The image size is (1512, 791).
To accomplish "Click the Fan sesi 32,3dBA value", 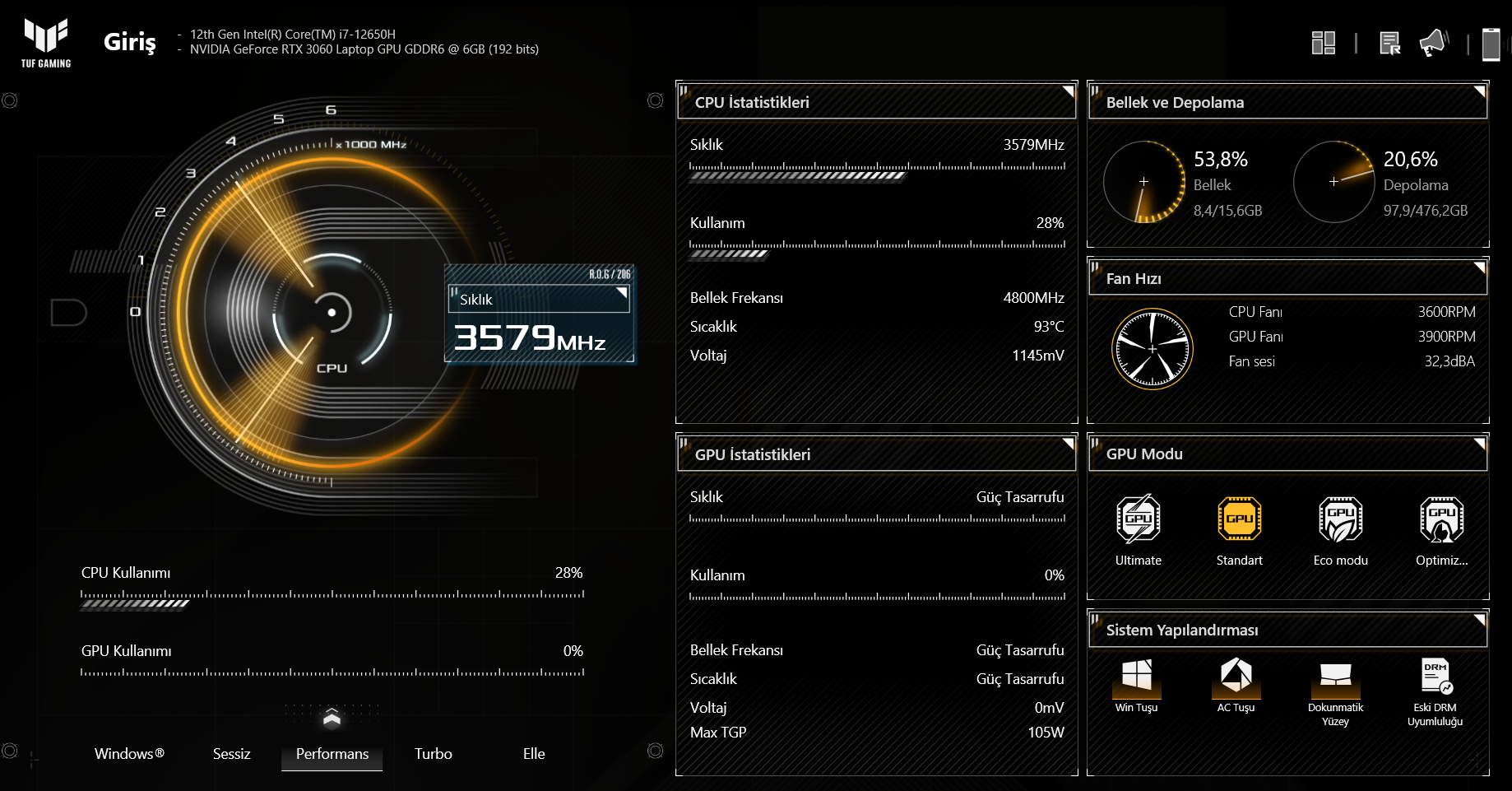I will (1449, 361).
